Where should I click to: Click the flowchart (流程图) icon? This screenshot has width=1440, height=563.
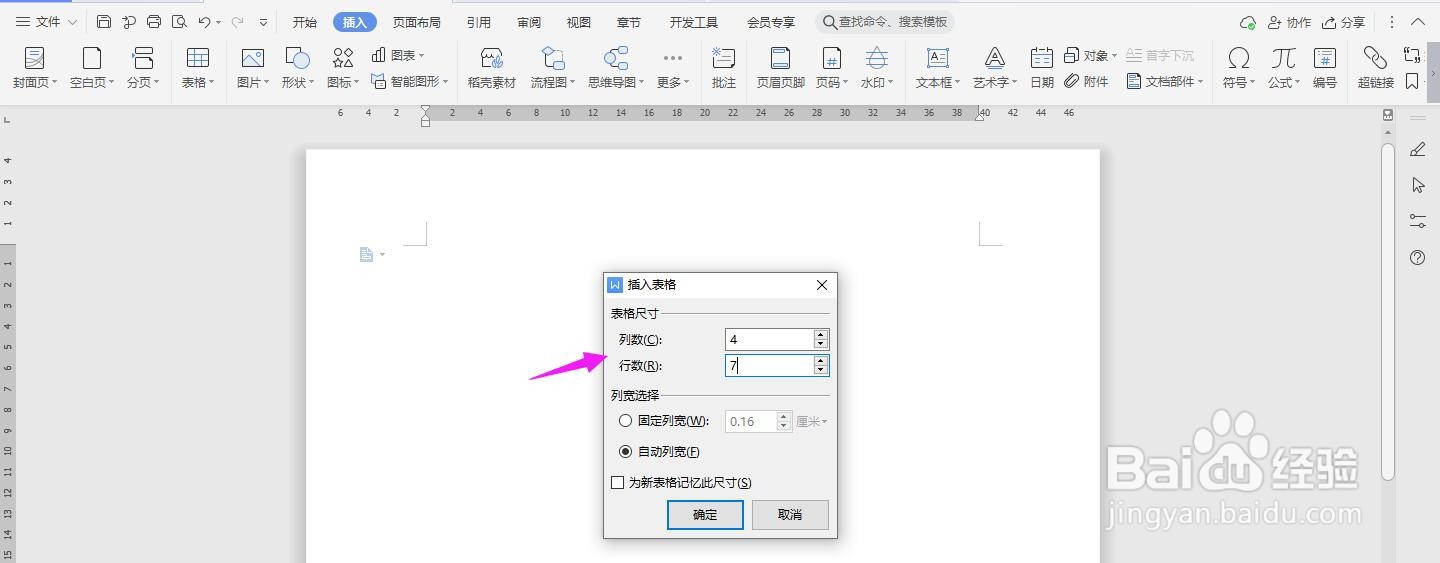[x=552, y=58]
